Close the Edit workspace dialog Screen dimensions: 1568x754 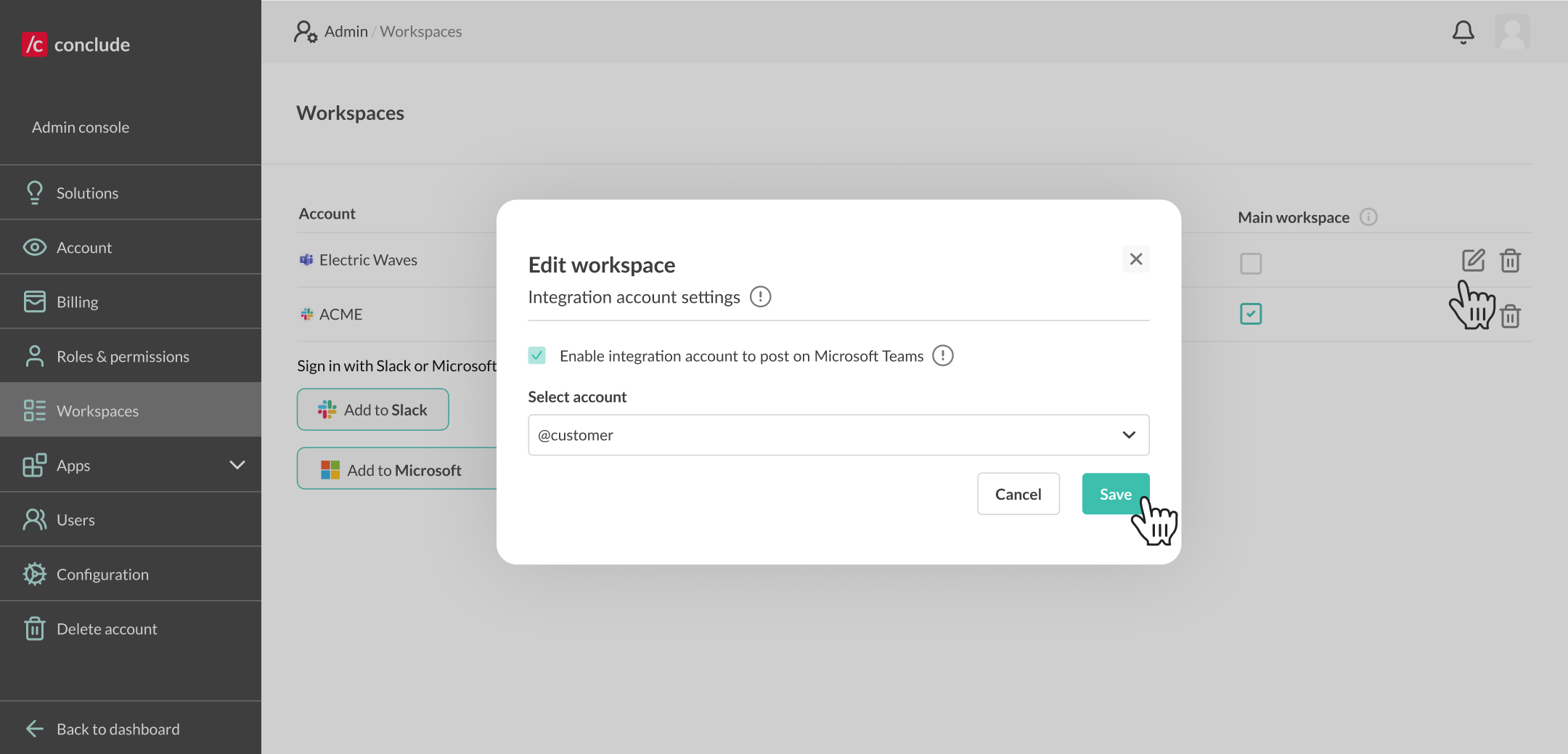(1136, 259)
